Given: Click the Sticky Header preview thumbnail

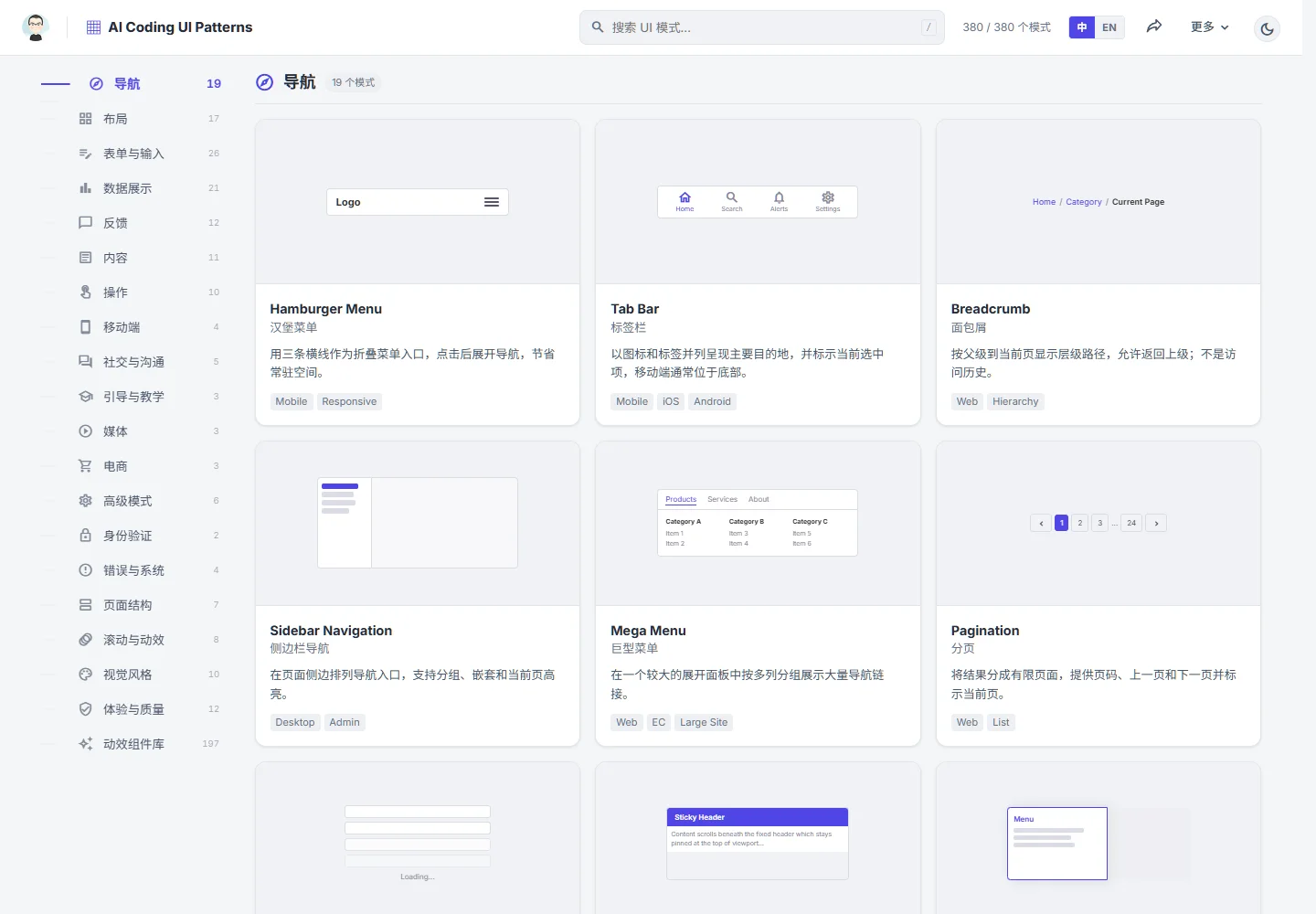Looking at the screenshot, I should [x=758, y=838].
